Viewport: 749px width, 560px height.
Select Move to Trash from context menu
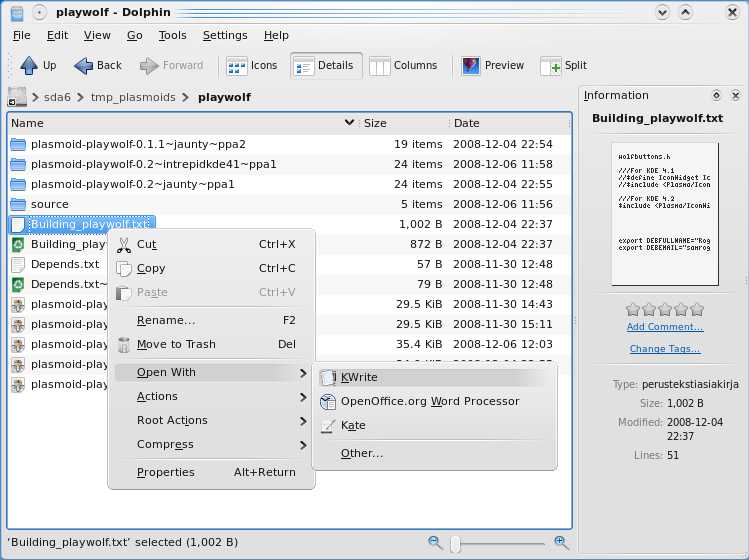pyautogui.click(x=176, y=344)
